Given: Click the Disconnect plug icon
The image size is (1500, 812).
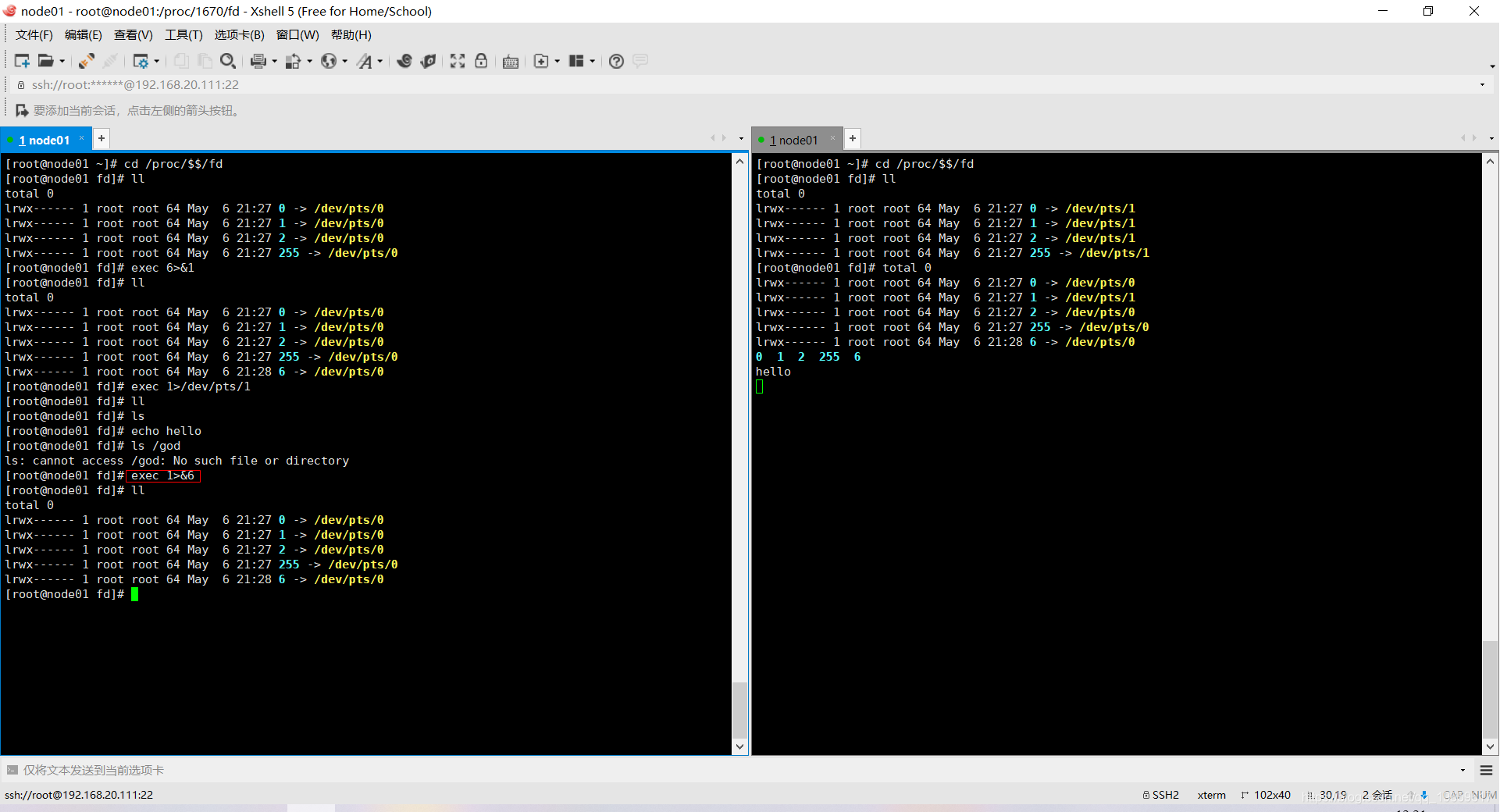Looking at the screenshot, I should click(111, 61).
